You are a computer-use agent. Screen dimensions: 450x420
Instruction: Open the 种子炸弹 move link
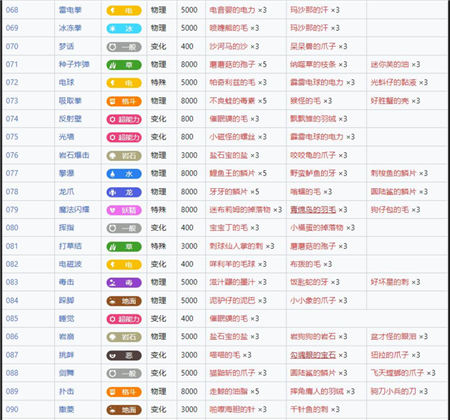74,64
